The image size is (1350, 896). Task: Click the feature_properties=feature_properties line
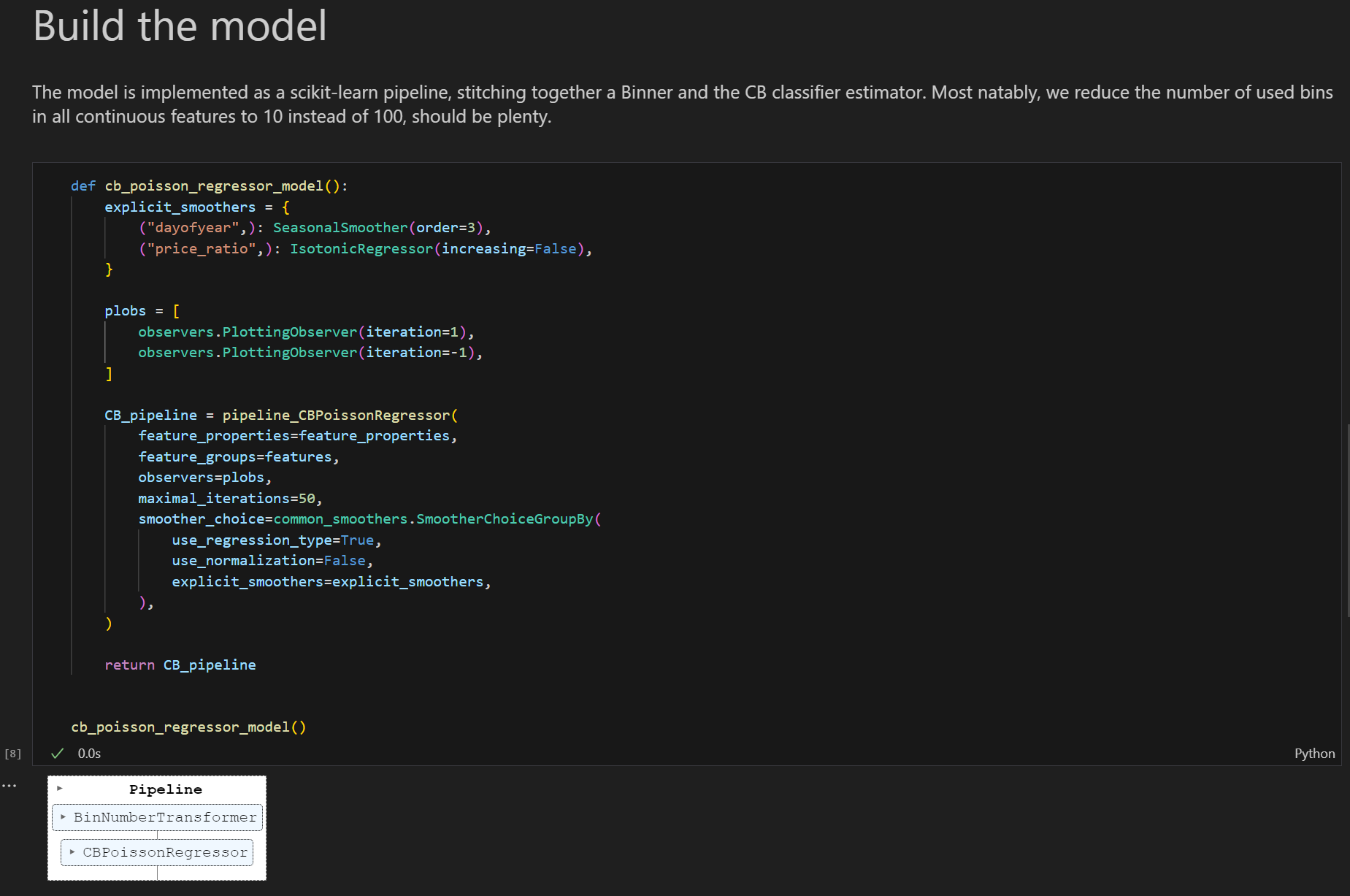point(298,436)
